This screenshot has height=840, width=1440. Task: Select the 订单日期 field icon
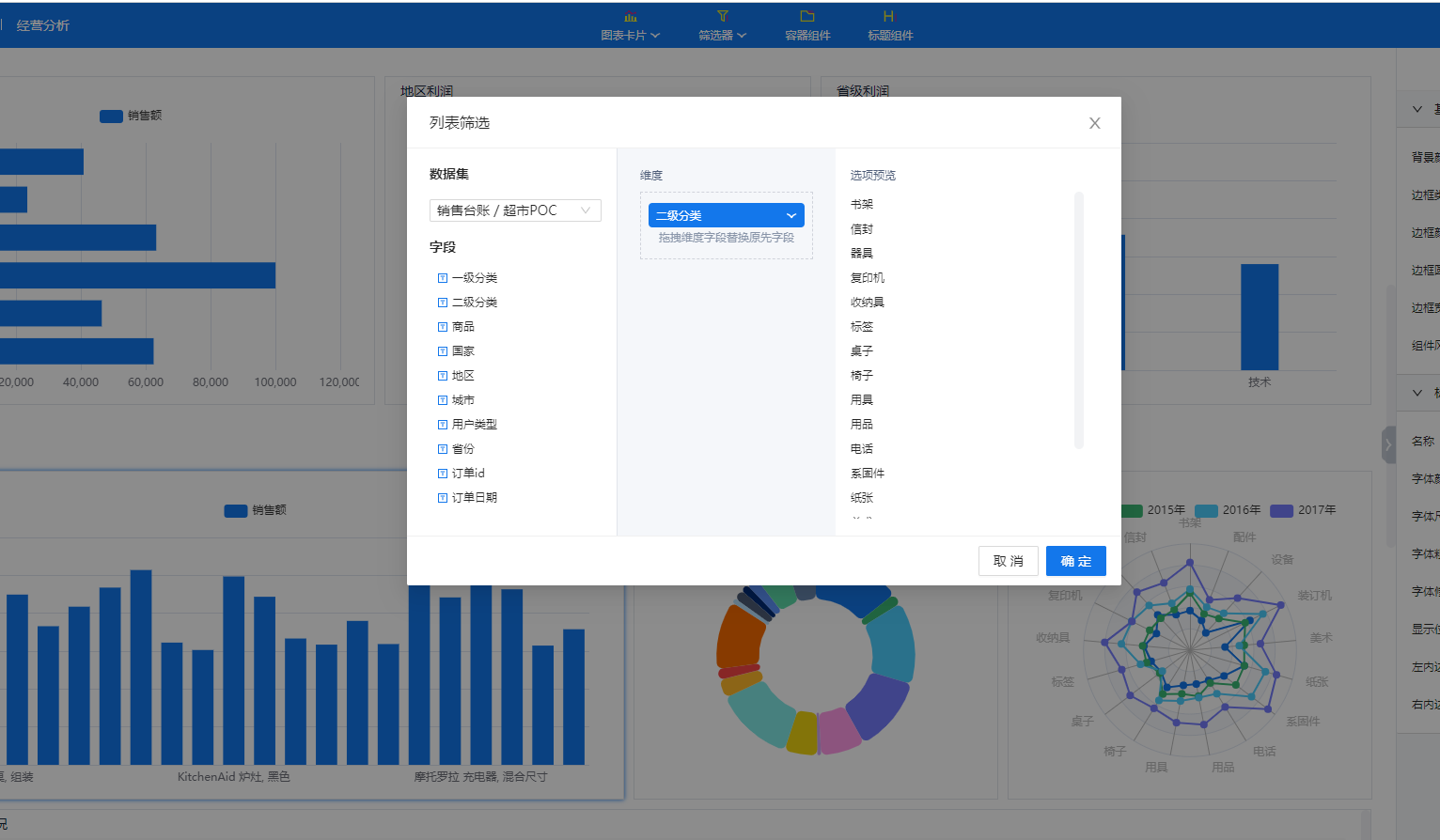click(x=443, y=498)
